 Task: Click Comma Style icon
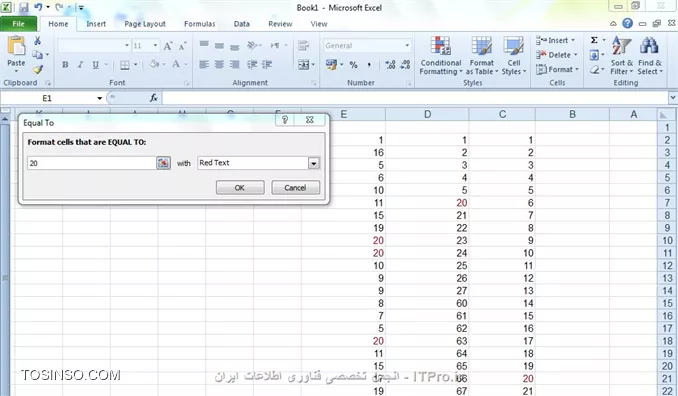369,65
